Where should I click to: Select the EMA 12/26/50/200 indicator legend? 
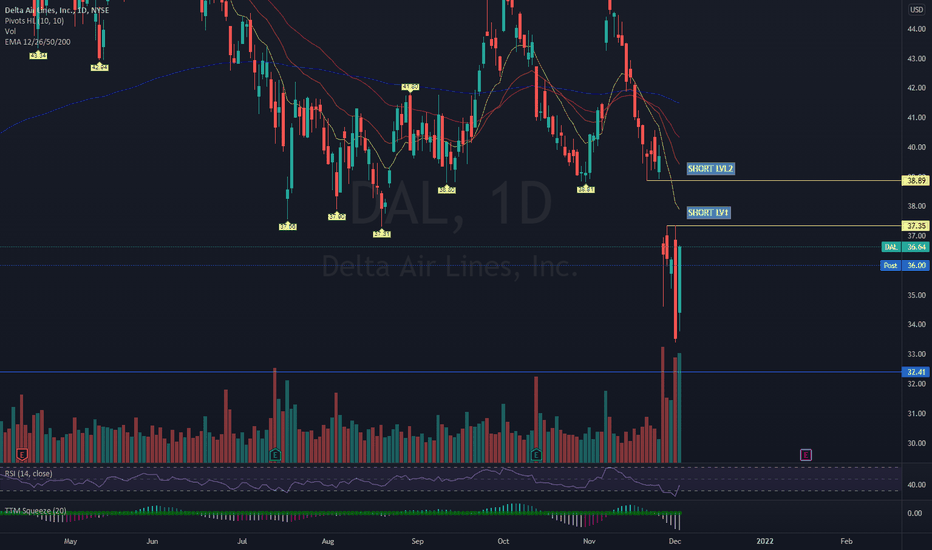37,42
